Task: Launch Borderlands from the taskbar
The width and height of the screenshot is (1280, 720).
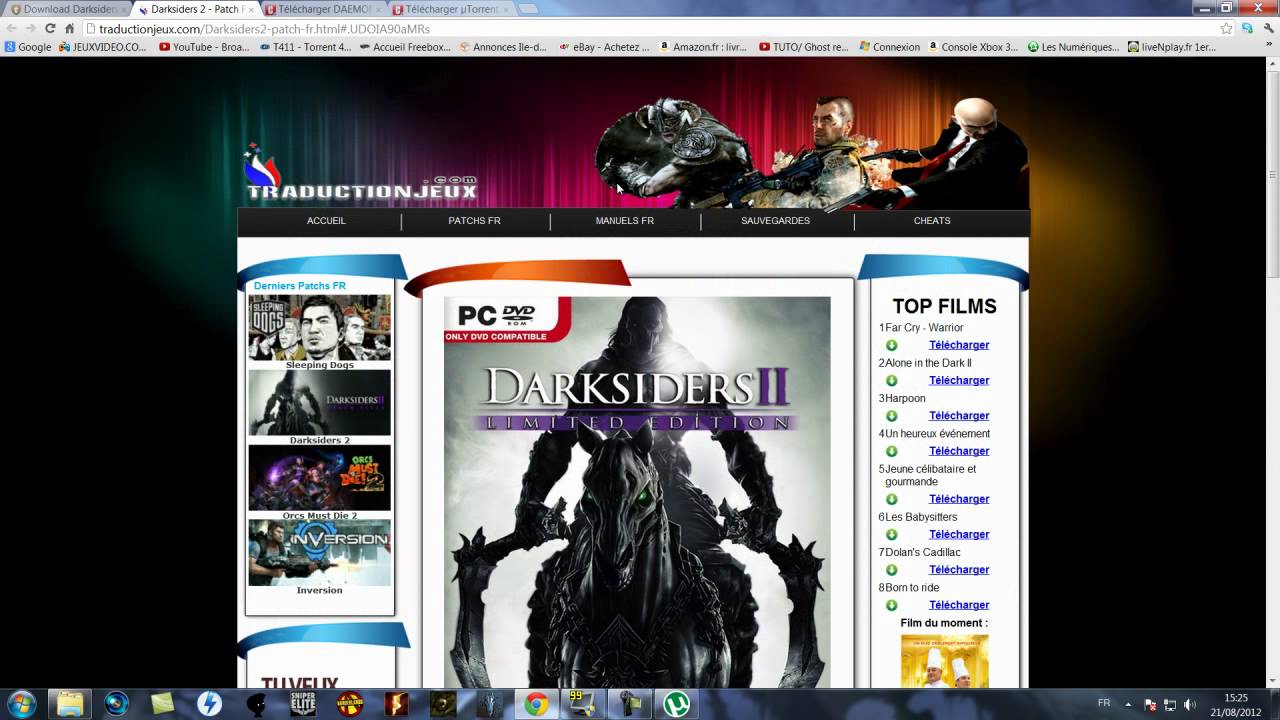Action: click(350, 703)
